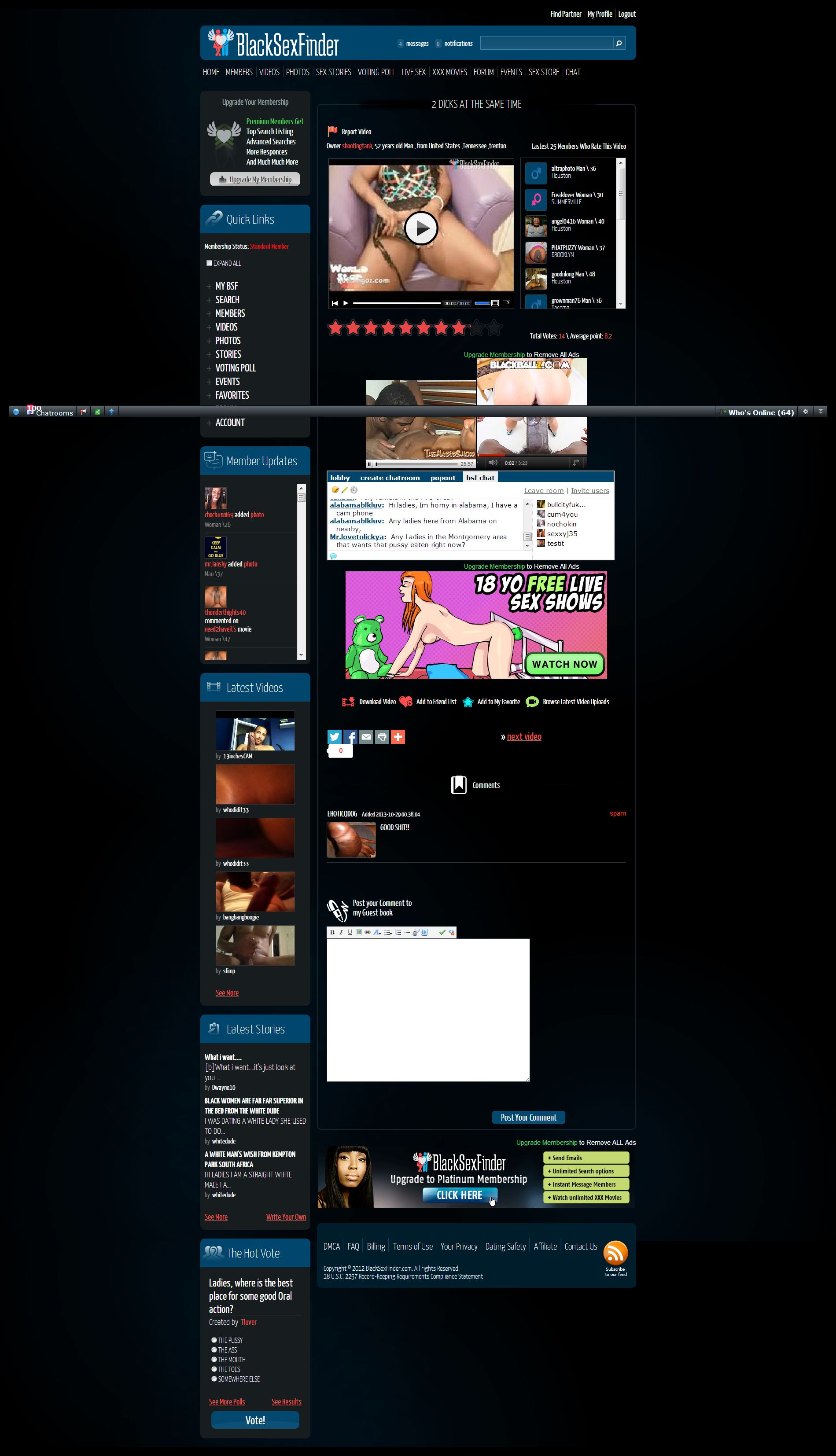836x1456 pixels.
Task: Click header search input field
Action: pos(547,43)
